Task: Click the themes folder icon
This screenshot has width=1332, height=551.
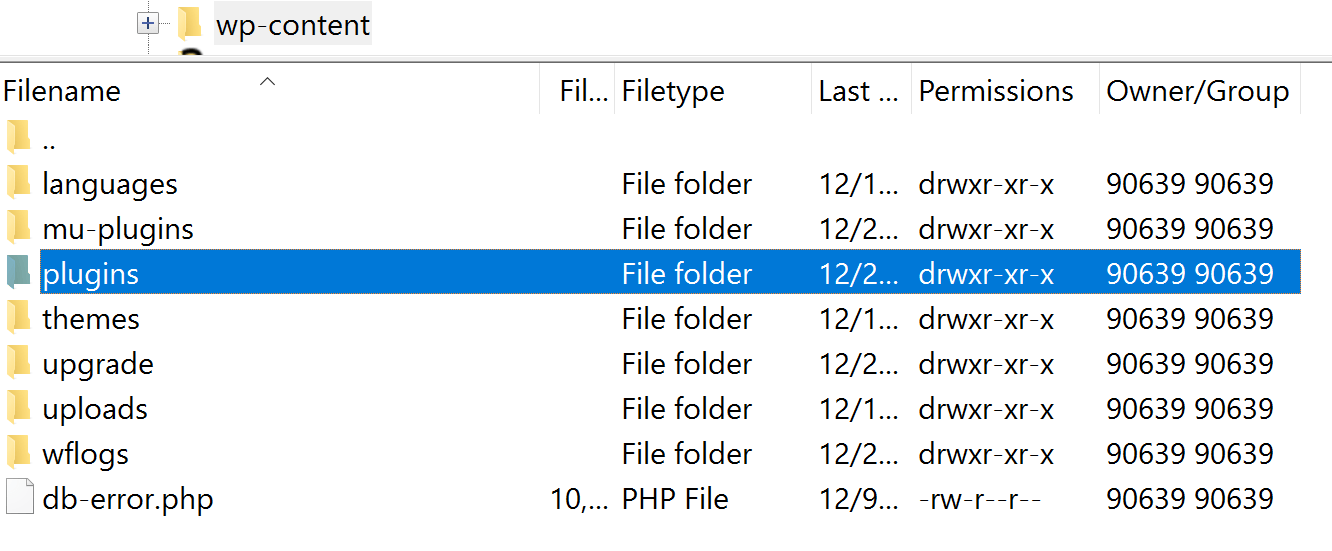Action: 19,318
